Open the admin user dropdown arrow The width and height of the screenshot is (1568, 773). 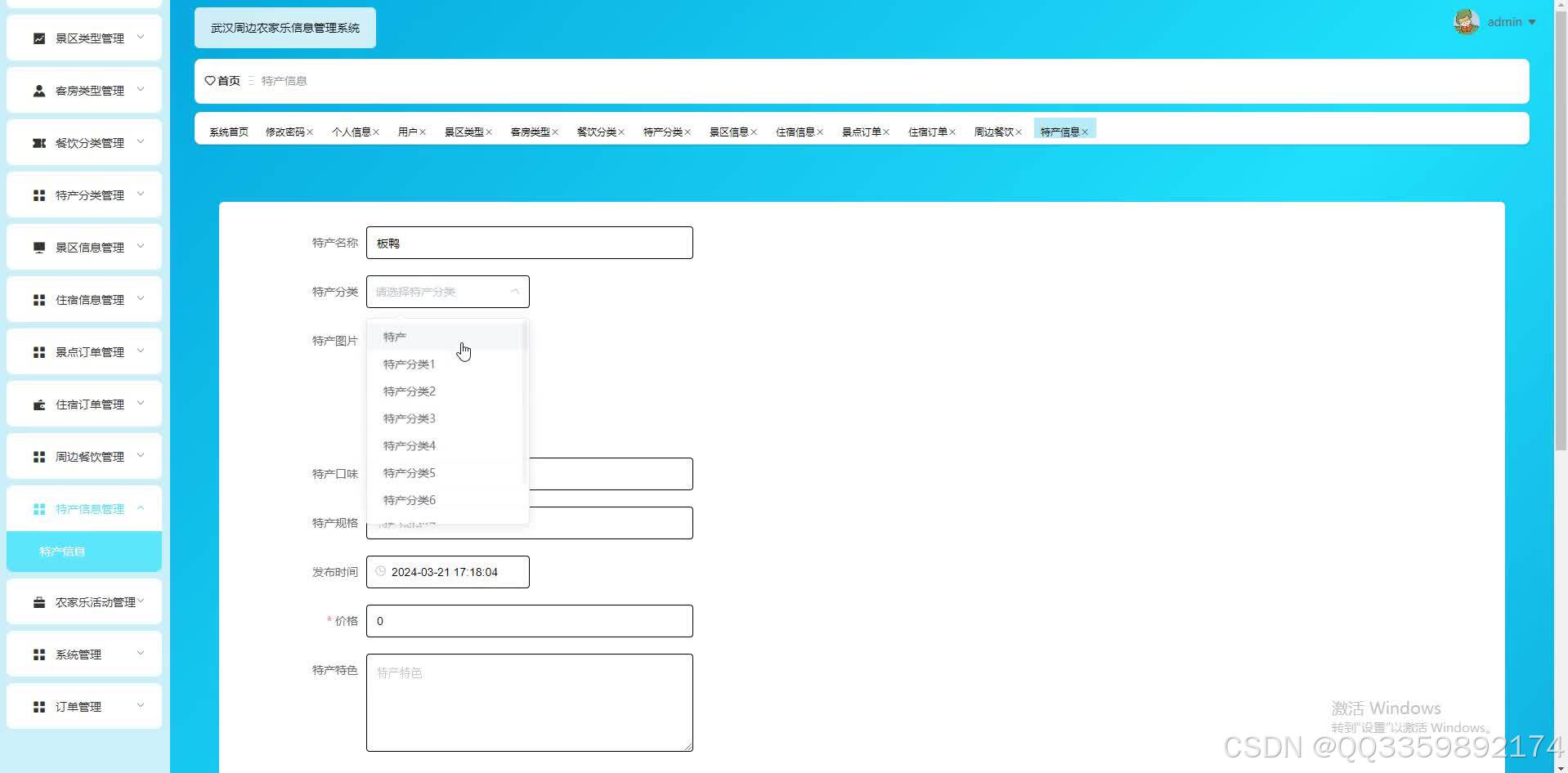[x=1532, y=23]
